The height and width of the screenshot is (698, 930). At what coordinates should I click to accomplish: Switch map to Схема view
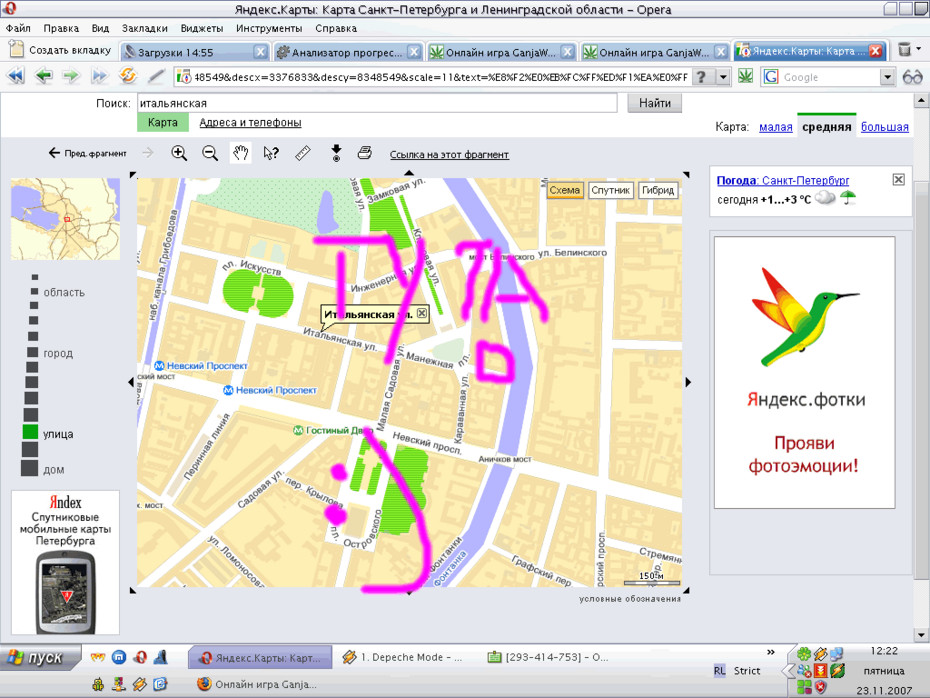[564, 190]
